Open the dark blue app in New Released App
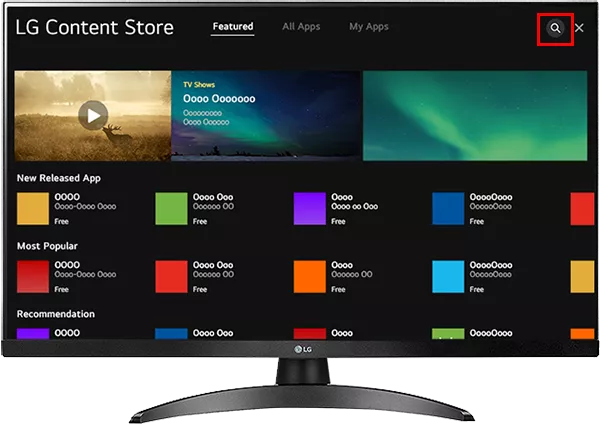The height and width of the screenshot is (424, 600). pos(448,209)
